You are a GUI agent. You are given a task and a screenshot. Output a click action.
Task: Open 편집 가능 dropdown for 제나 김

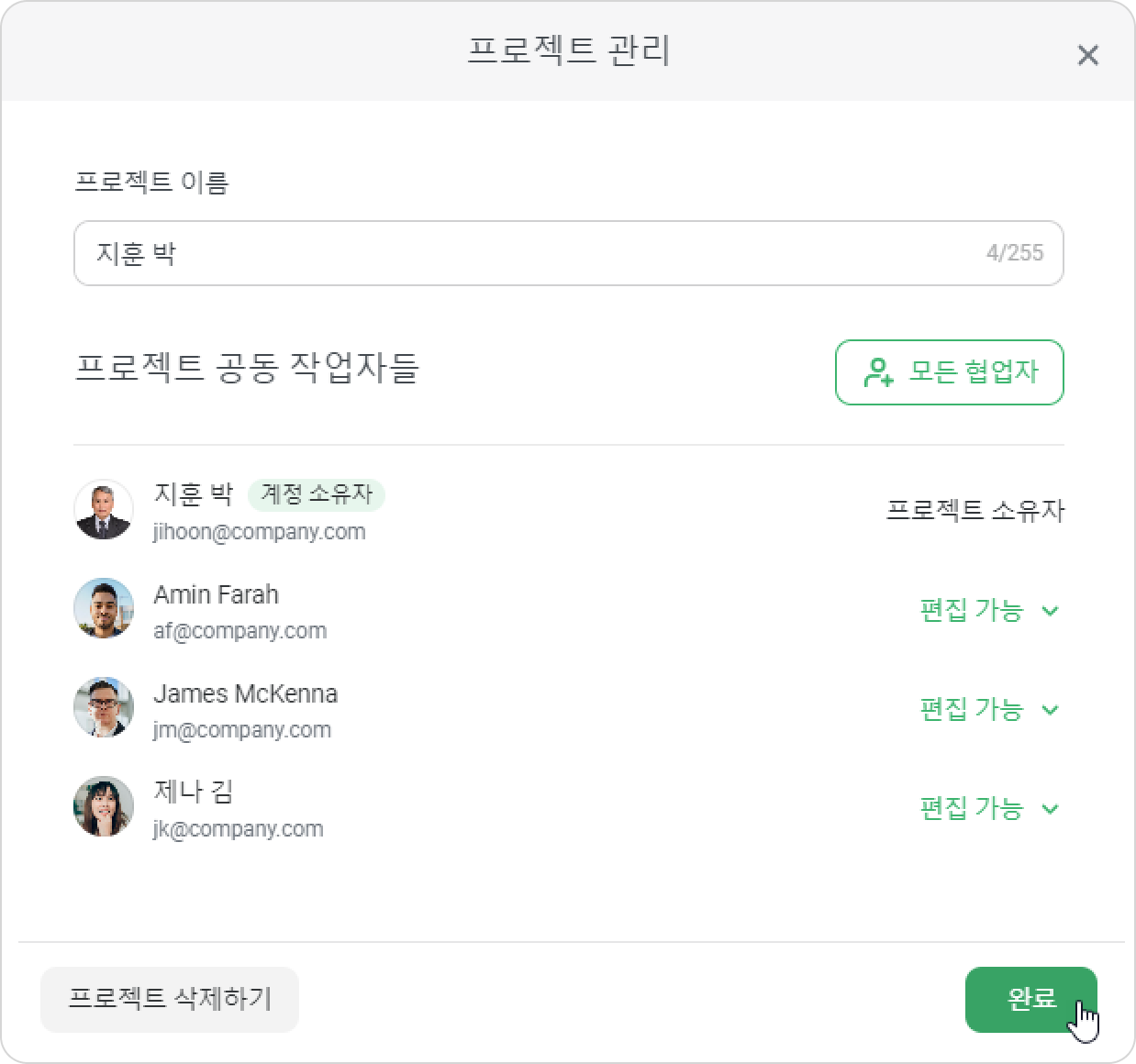[x=990, y=808]
